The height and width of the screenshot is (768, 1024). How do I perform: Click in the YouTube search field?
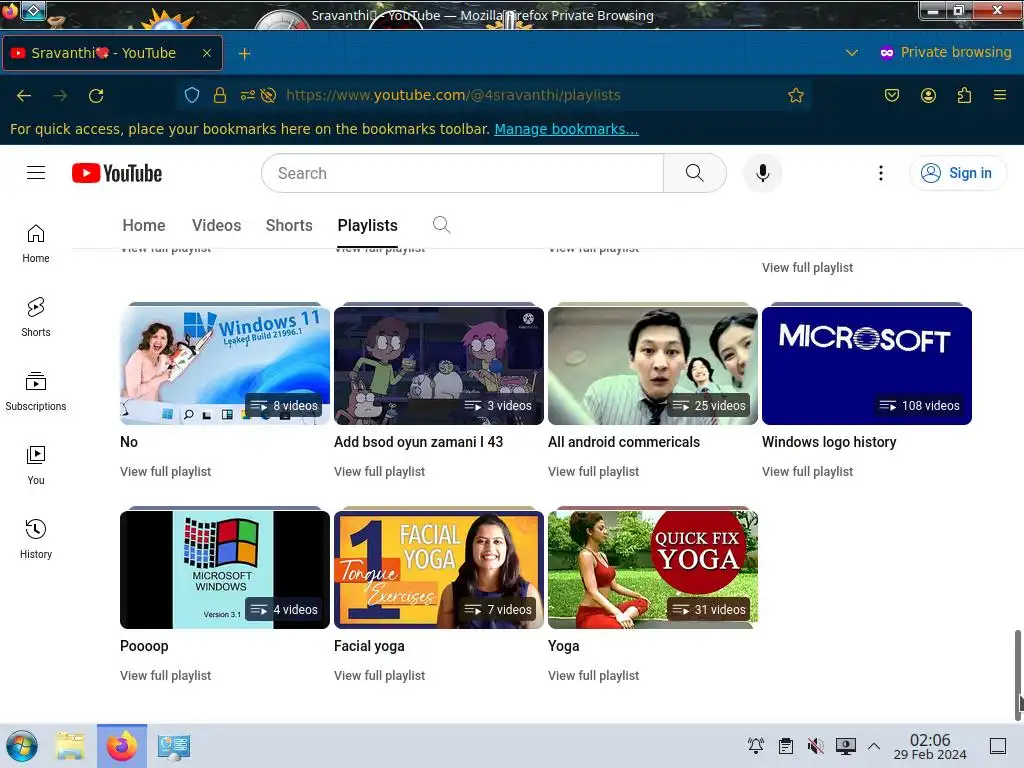pyautogui.click(x=462, y=173)
